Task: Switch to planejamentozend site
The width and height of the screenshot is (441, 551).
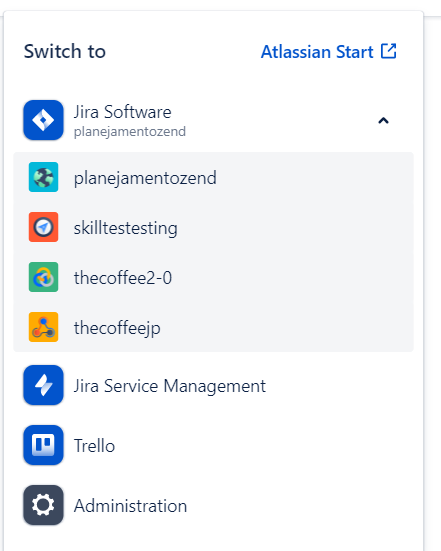Action: point(213,177)
